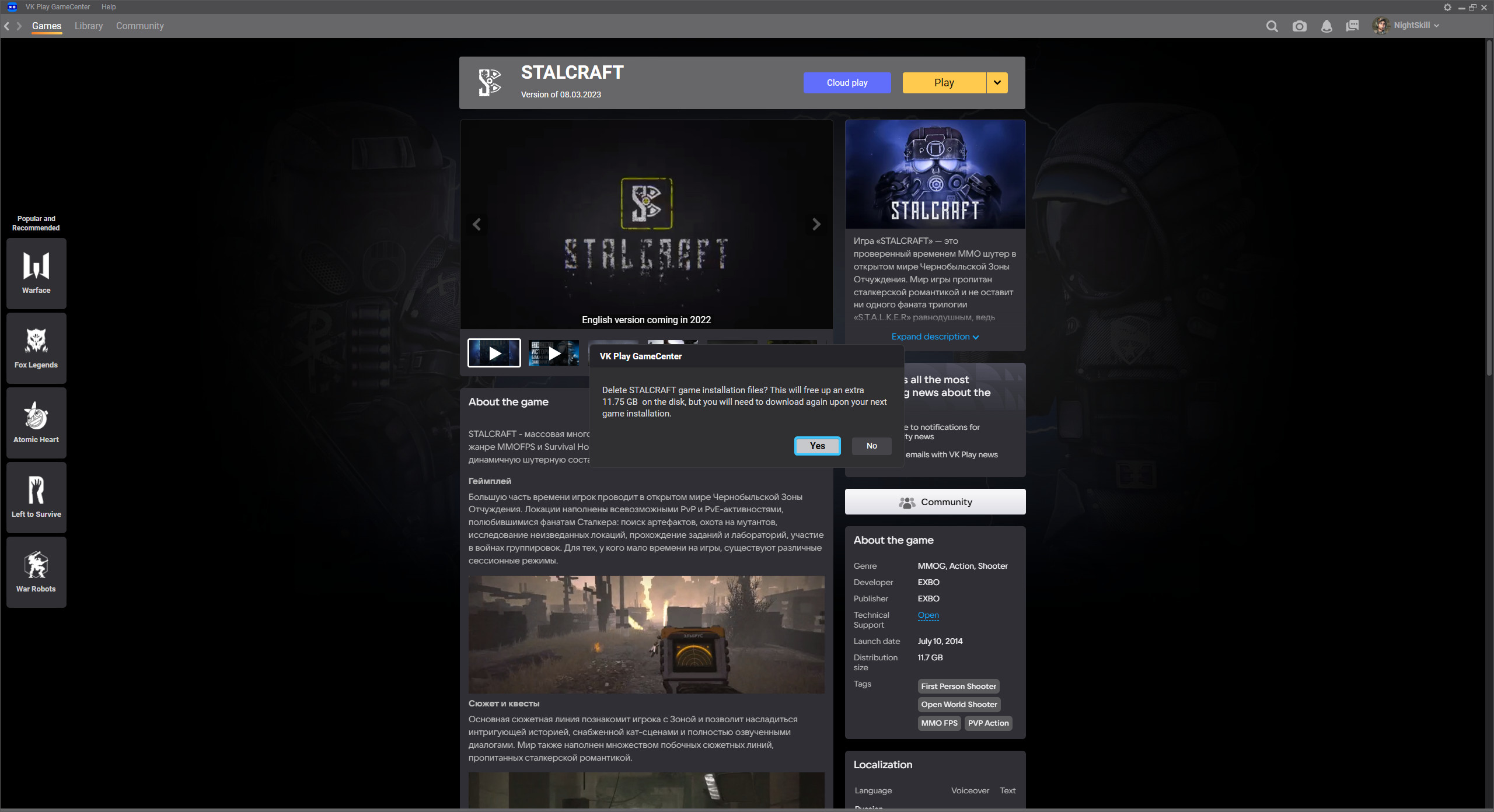Switch to the Community tab

[140, 26]
